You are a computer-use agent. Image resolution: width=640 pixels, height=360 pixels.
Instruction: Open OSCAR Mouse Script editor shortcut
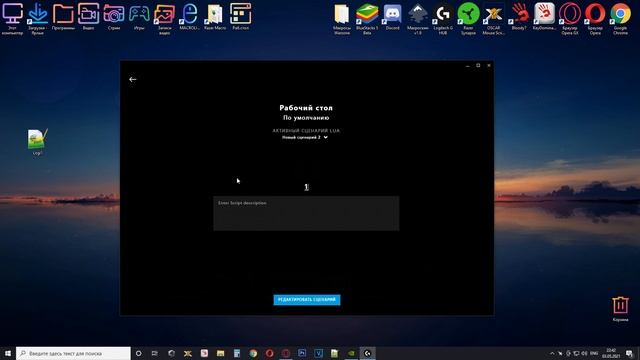pyautogui.click(x=493, y=18)
